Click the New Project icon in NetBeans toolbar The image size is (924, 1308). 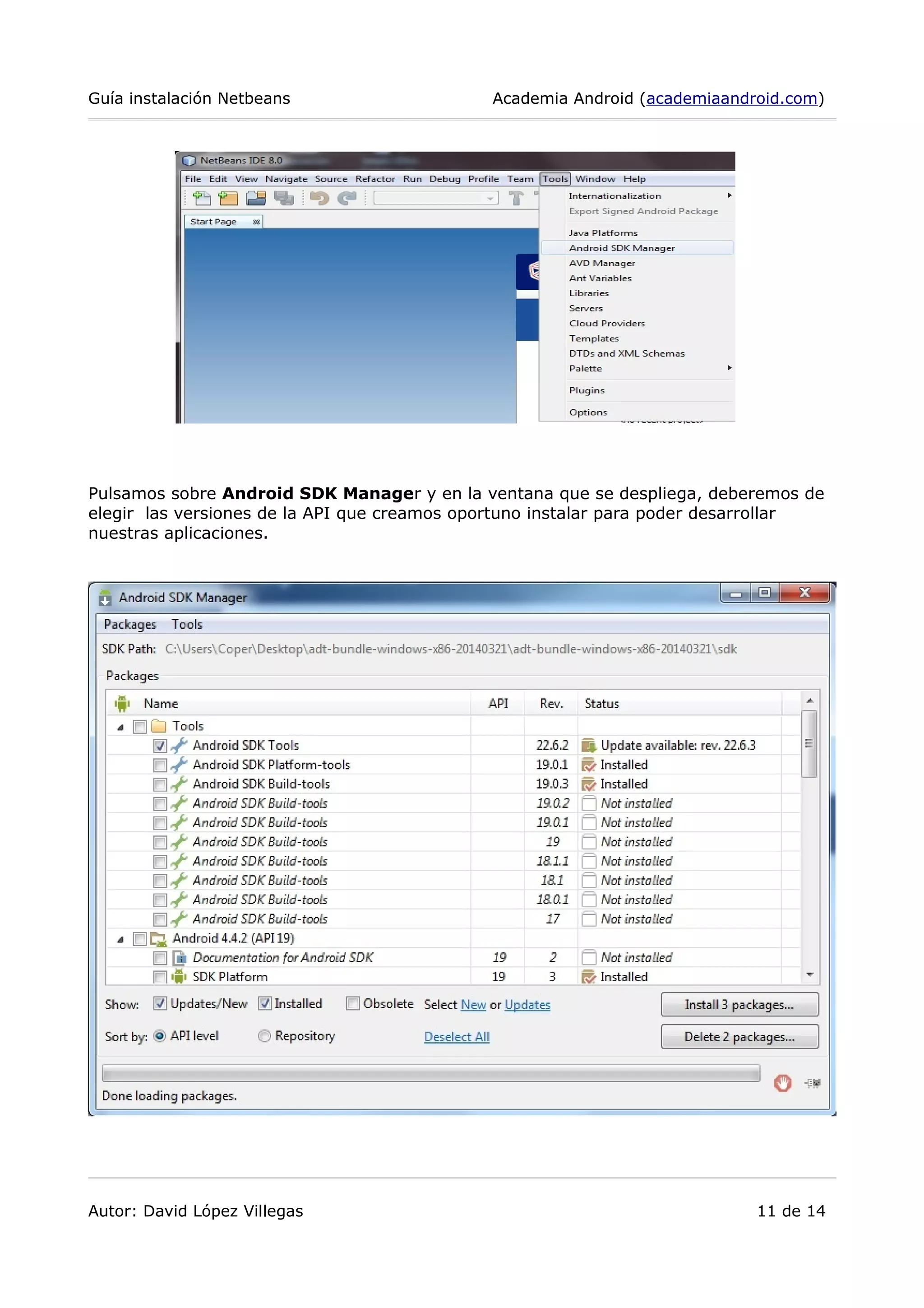tap(228, 198)
